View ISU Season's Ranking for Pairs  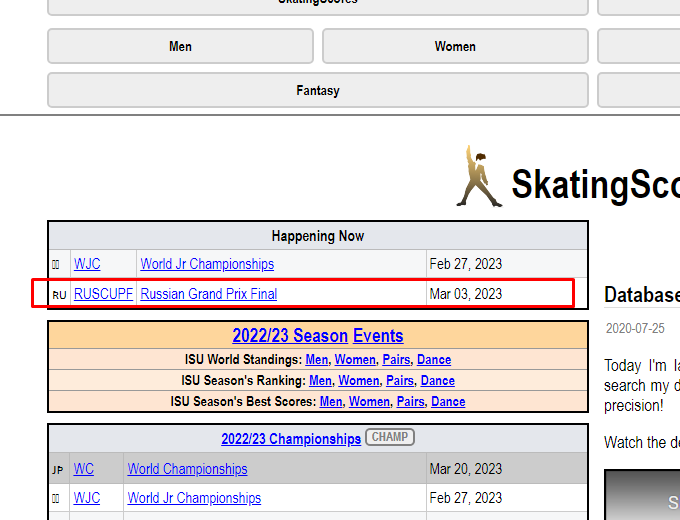click(x=400, y=380)
